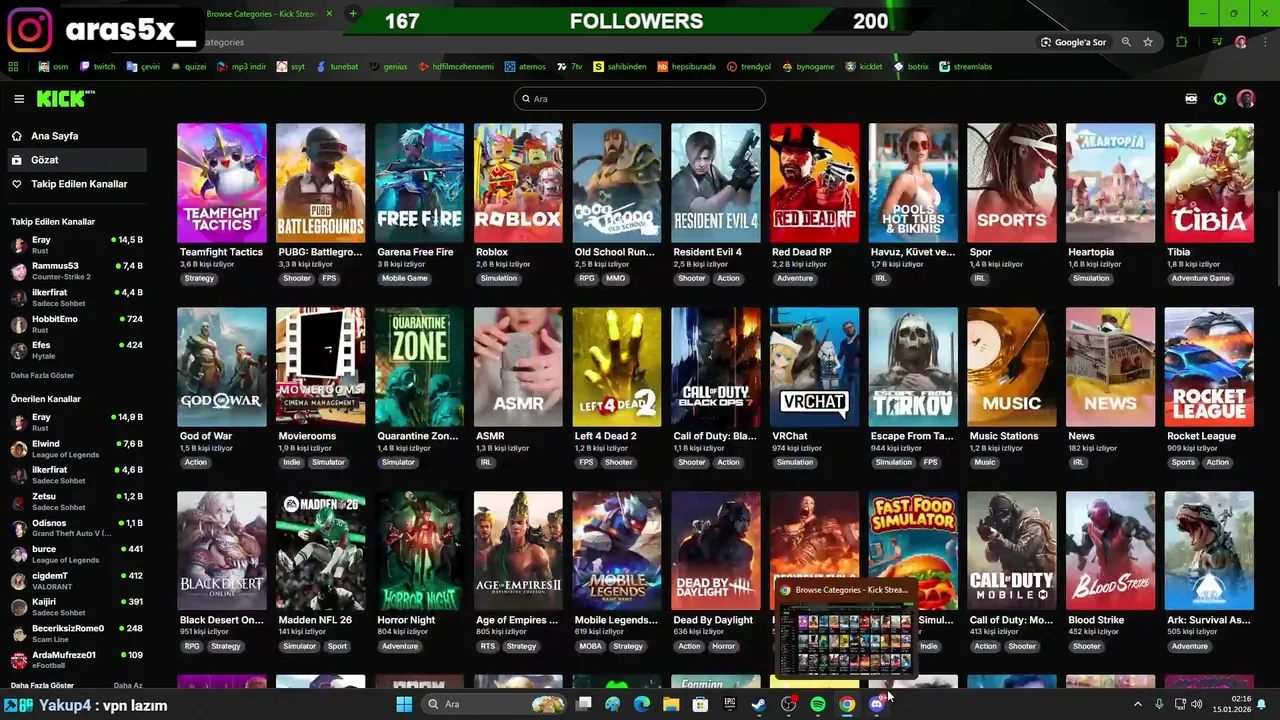Open Rammus53 channel in followed list

[x=77, y=271]
